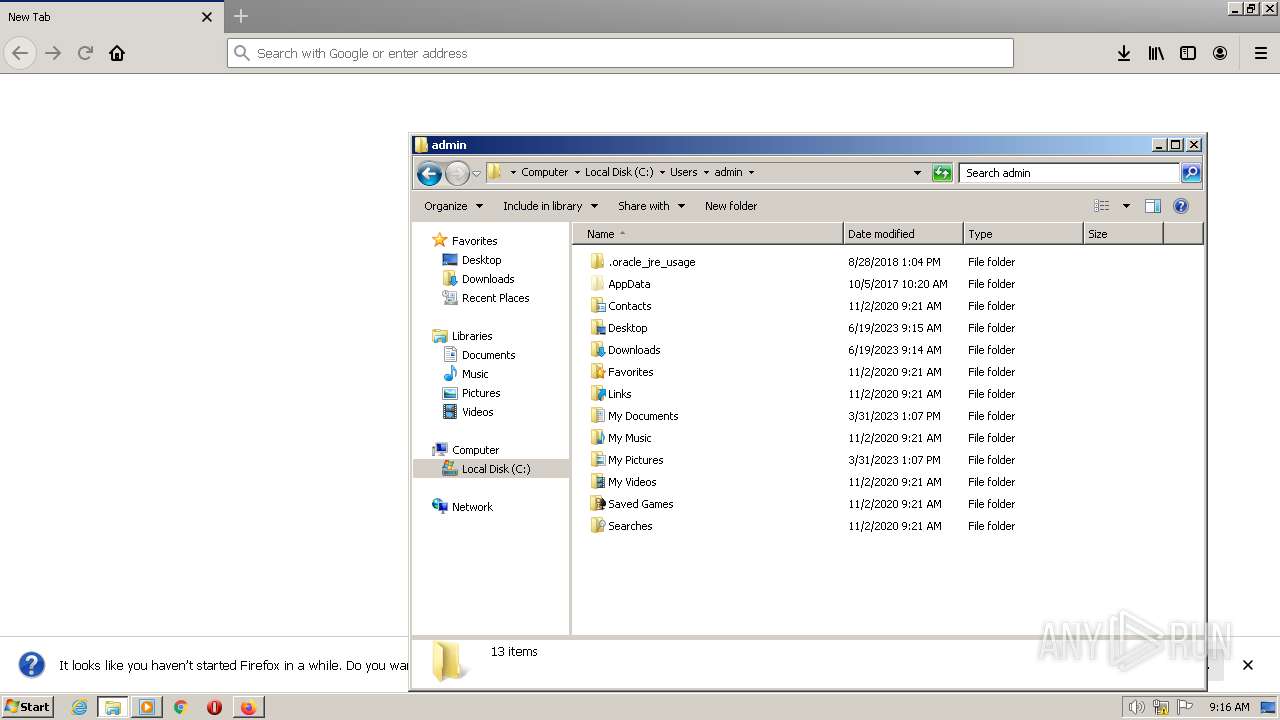Select the My Documents folder
This screenshot has height=720, width=1280.
click(643, 416)
